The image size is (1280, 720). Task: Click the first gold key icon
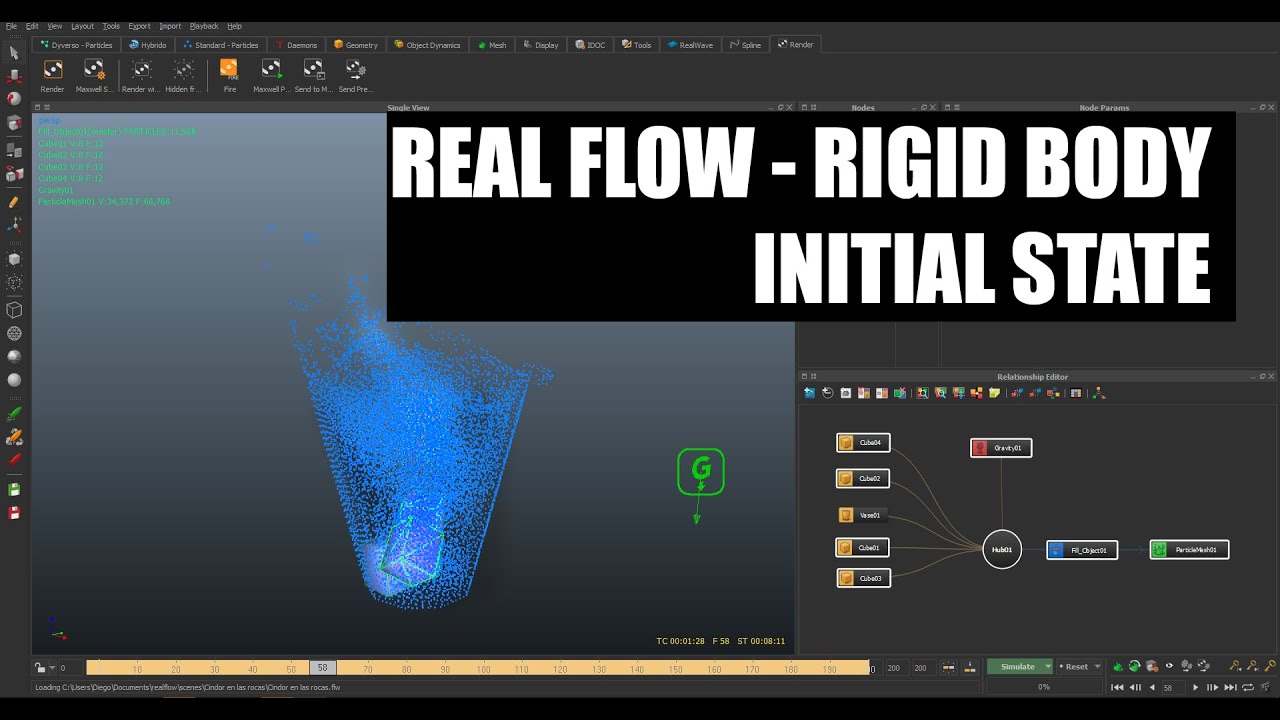1234,666
